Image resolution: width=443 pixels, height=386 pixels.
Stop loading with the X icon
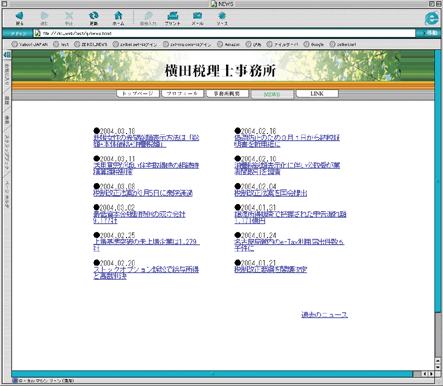pyautogui.click(x=69, y=18)
